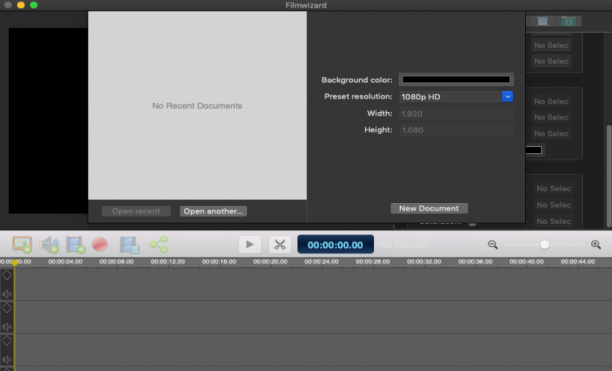Click the yellow playhead marker on ruler
Image resolution: width=612 pixels, height=371 pixels.
15,263
